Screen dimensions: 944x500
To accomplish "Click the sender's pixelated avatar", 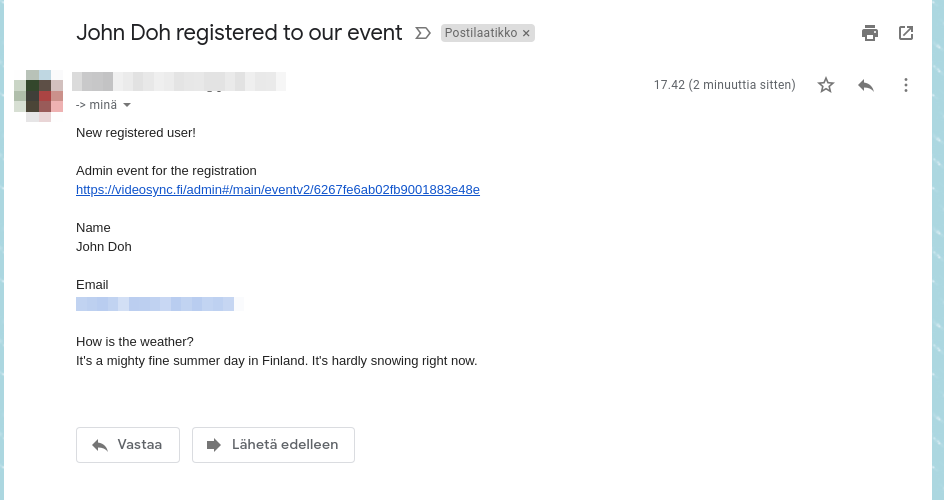I will pos(39,96).
